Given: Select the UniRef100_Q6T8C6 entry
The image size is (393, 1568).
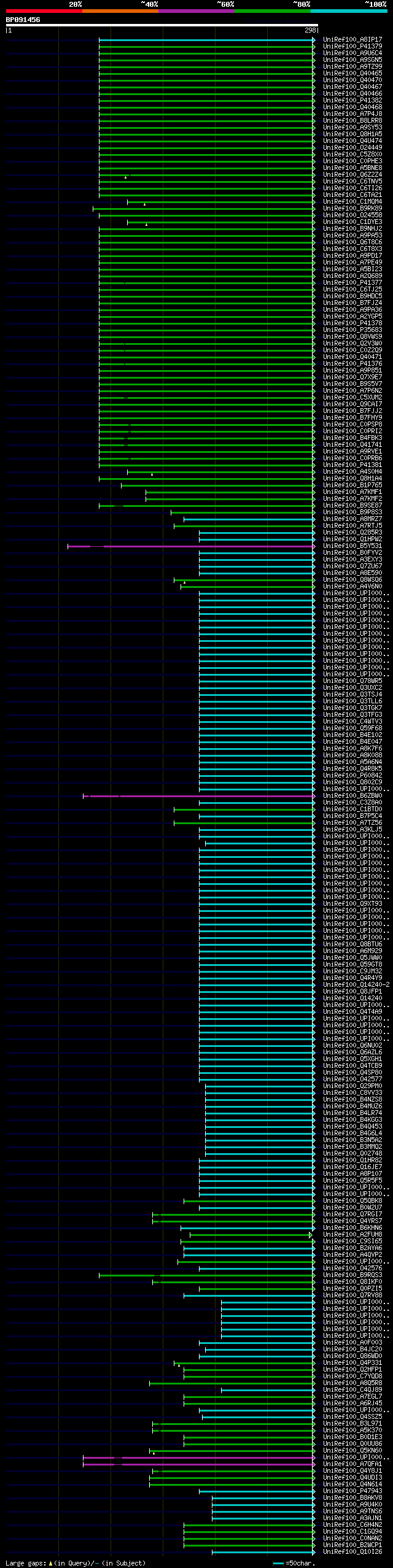Looking at the screenshot, I should click(352, 242).
